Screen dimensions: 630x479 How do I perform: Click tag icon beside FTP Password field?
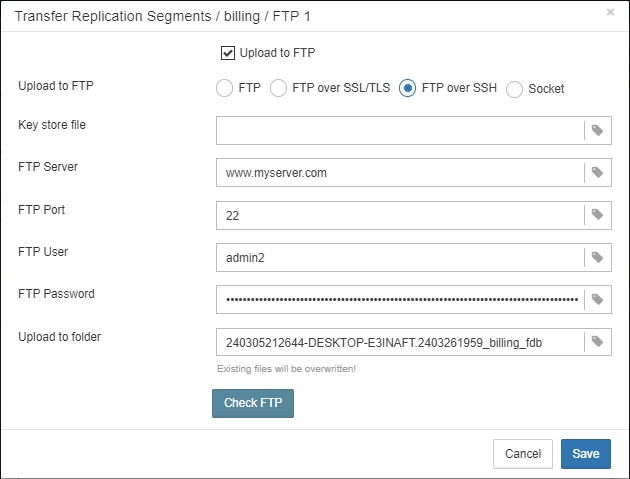pyautogui.click(x=597, y=299)
